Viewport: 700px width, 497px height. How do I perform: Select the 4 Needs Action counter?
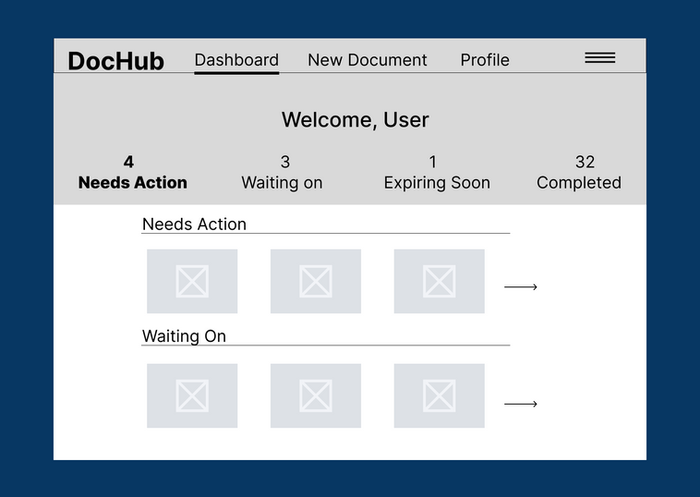pos(133,172)
